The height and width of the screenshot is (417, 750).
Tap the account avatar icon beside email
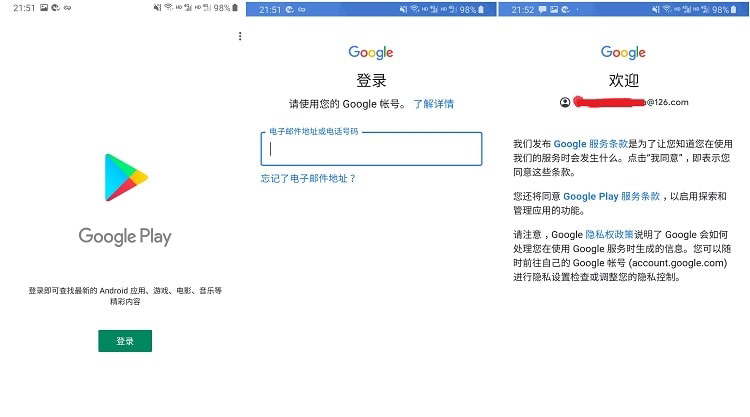click(566, 102)
